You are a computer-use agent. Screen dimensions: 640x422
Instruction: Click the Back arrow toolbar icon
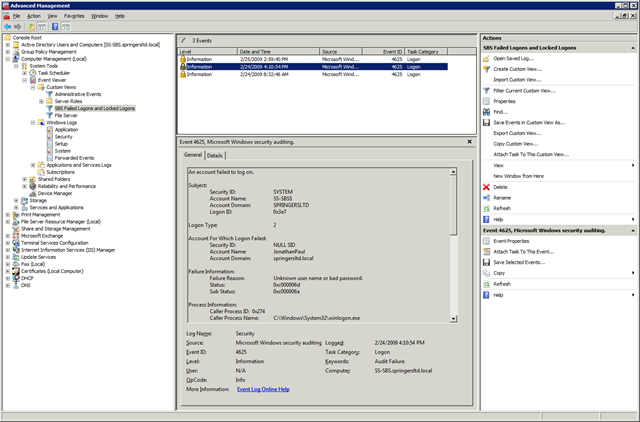pos(7,27)
